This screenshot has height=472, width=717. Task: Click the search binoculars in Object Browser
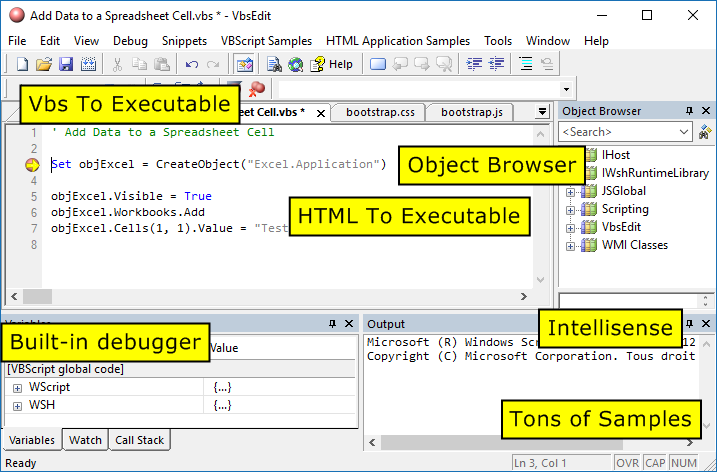tap(705, 132)
